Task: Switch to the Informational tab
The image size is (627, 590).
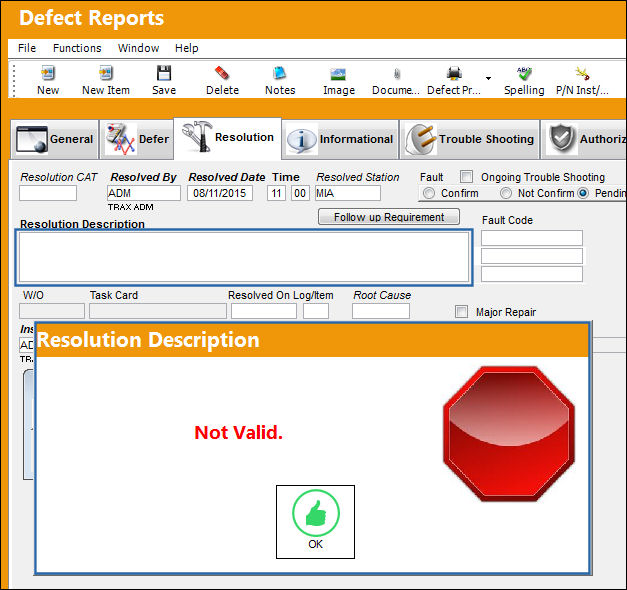Action: click(x=340, y=139)
